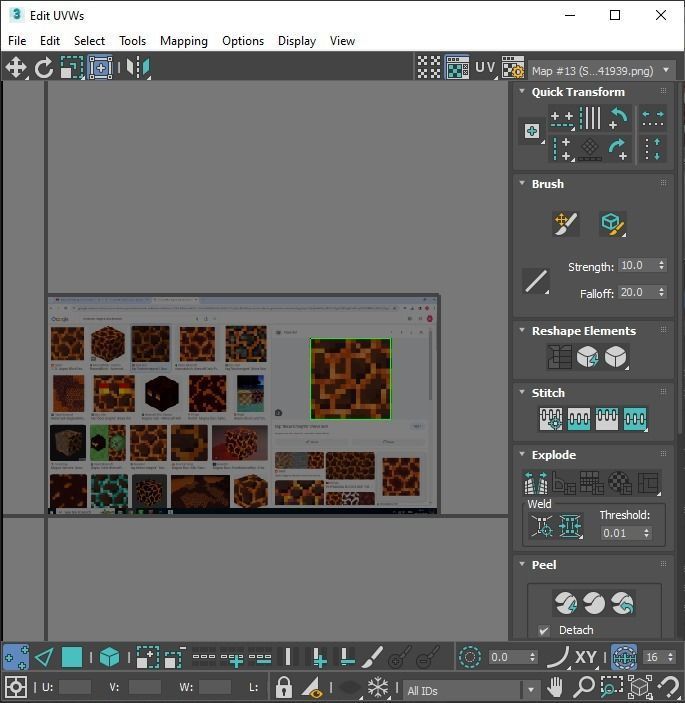Adjust the Strength spinner arrows
Image resolution: width=685 pixels, height=703 pixels.
pos(661,265)
